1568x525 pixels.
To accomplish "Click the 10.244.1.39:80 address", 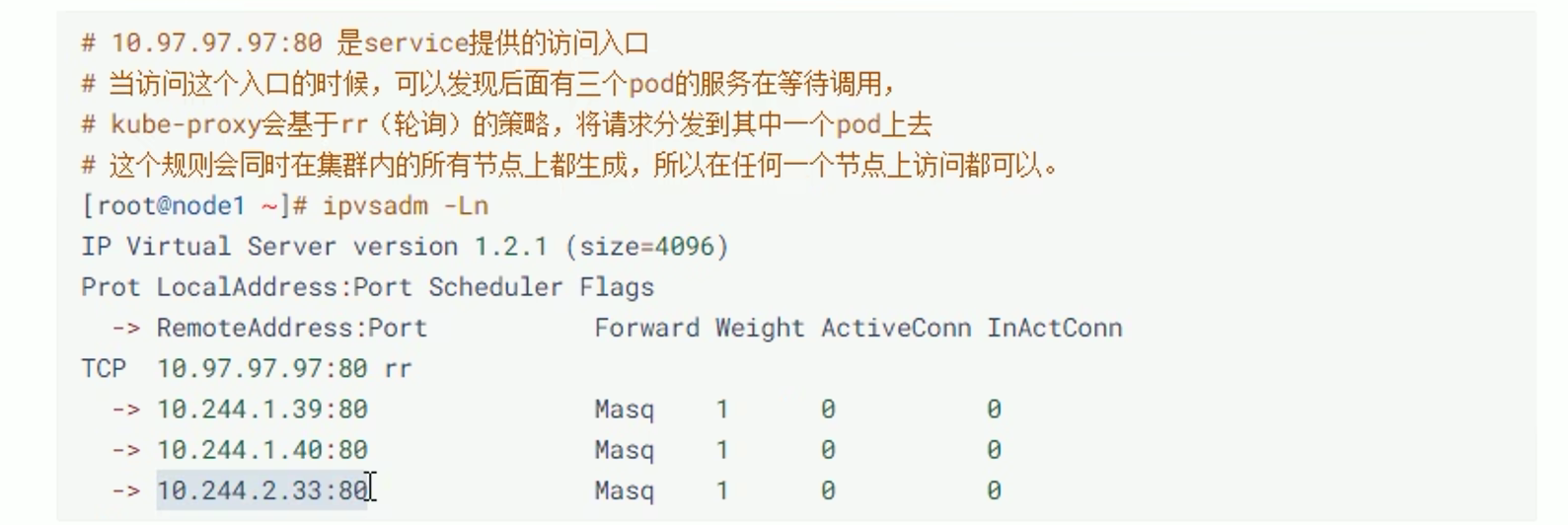I will click(x=261, y=409).
